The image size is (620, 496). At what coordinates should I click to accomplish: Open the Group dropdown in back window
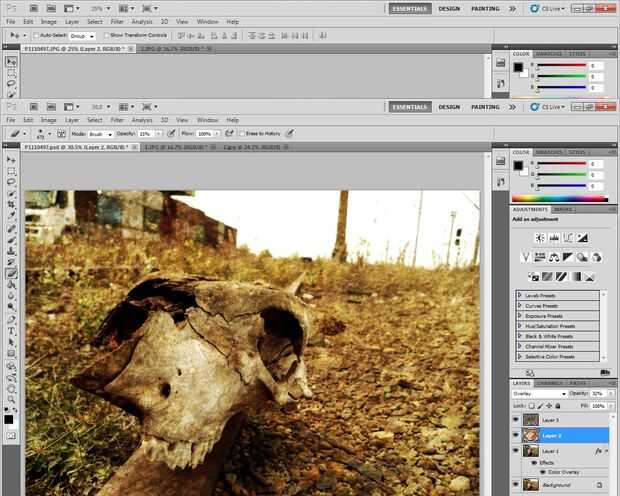(x=82, y=36)
